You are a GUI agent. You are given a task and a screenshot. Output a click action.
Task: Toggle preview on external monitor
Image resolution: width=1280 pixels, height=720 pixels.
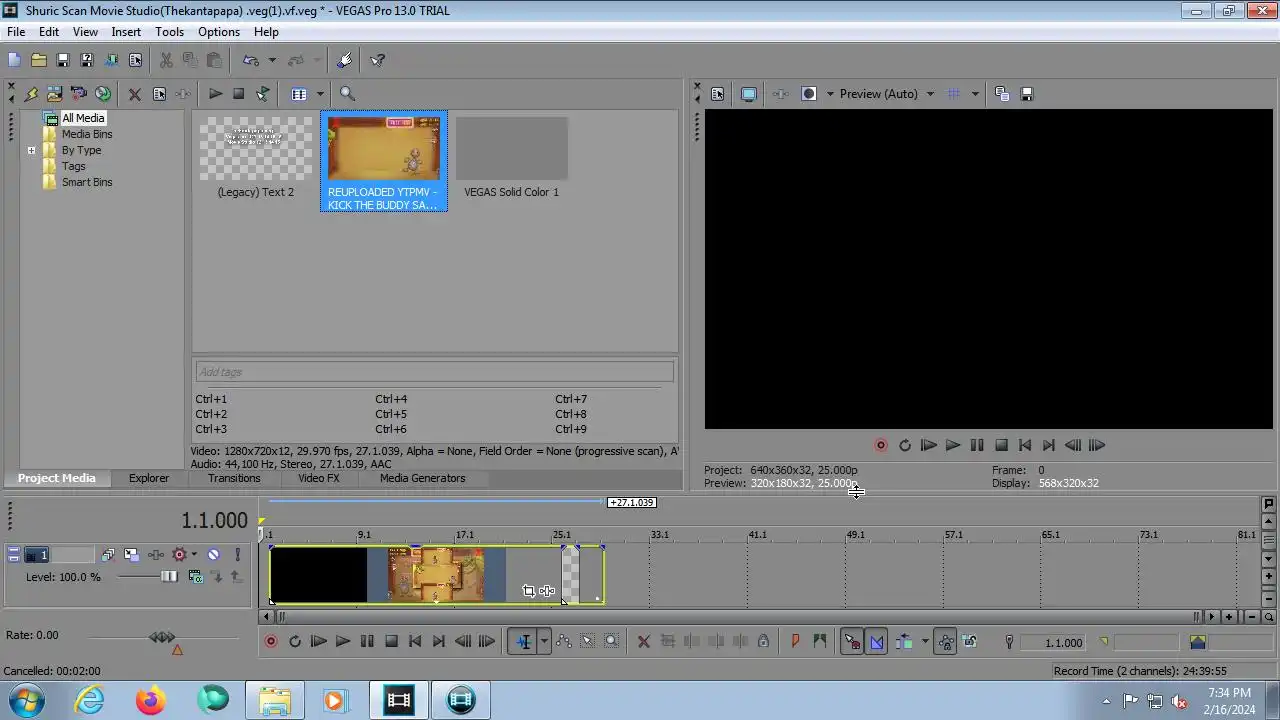point(748,94)
